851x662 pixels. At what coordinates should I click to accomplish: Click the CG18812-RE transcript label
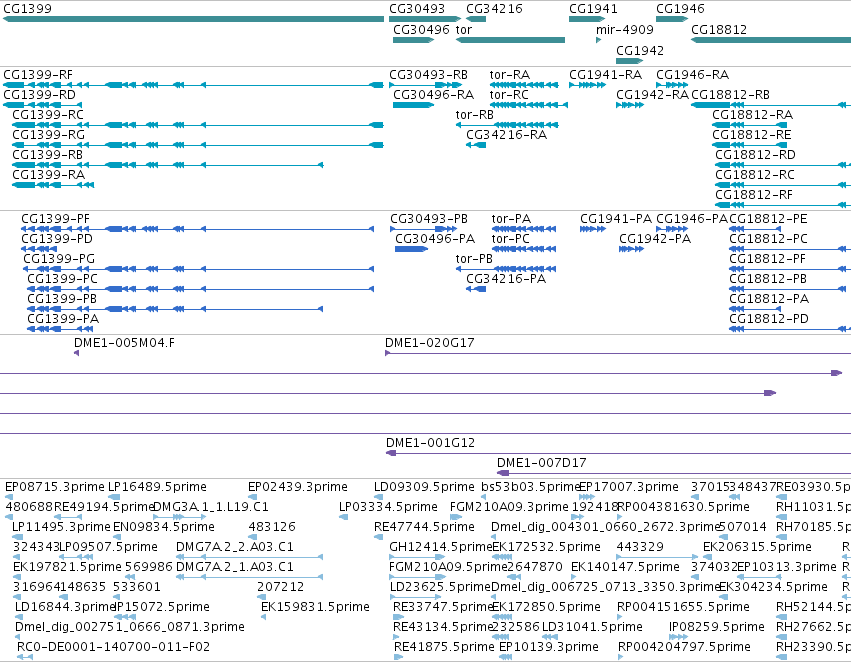[x=751, y=135]
